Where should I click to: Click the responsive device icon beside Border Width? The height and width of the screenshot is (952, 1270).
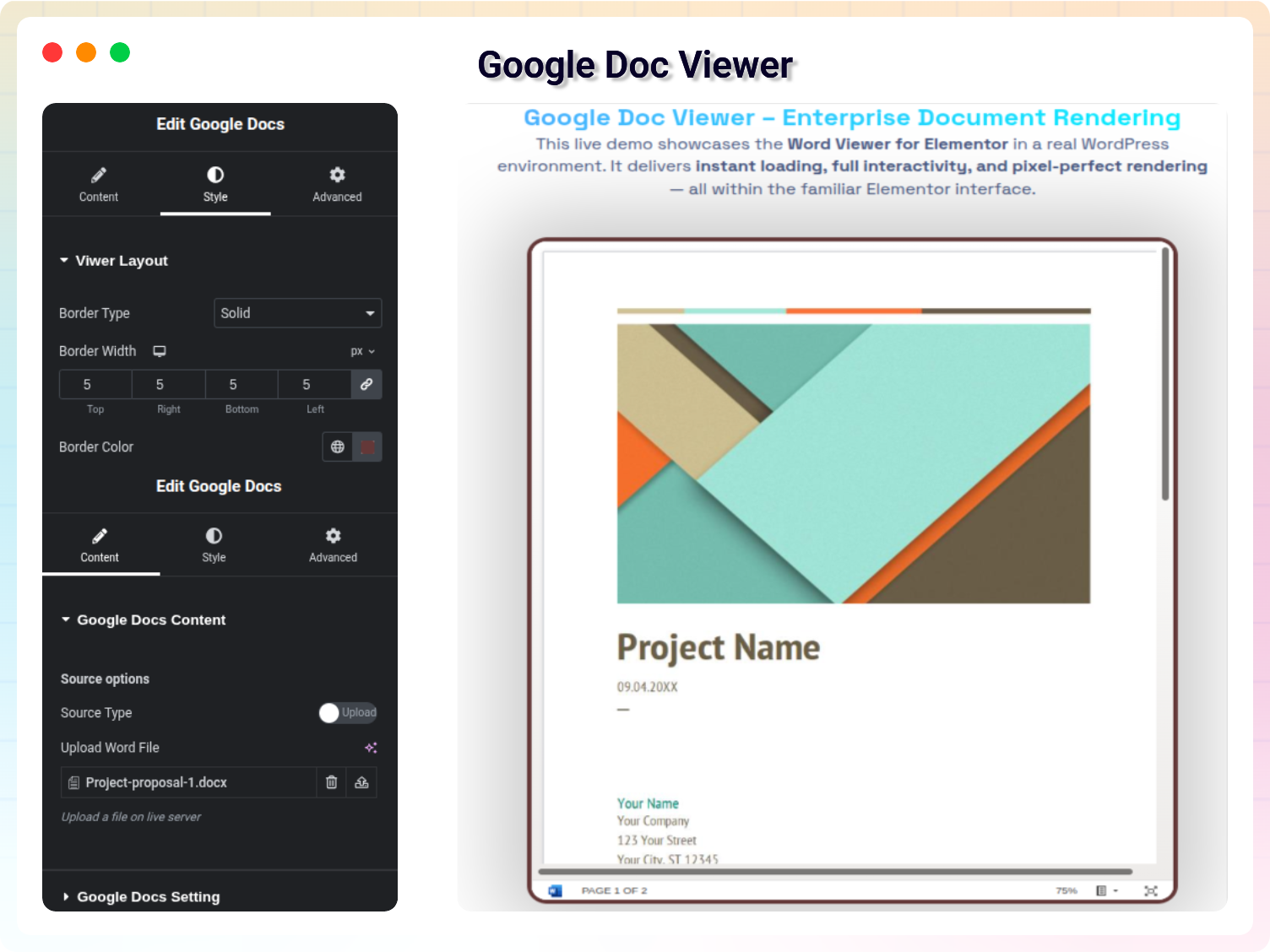point(160,351)
